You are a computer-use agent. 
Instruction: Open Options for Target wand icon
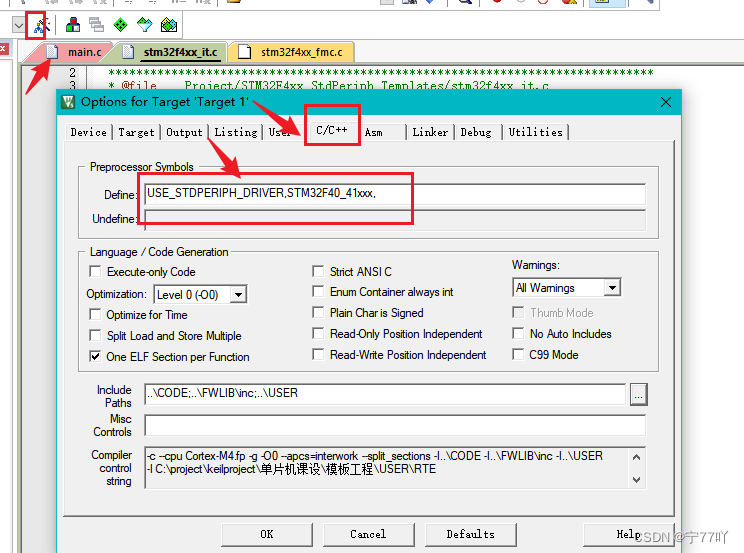[41, 25]
